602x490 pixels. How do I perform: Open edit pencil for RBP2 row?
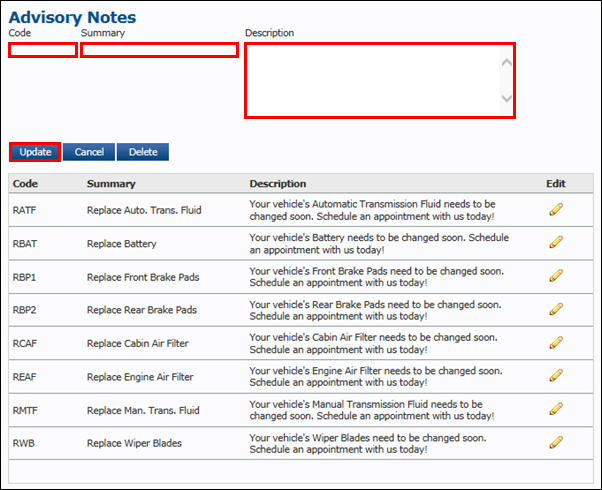556,309
